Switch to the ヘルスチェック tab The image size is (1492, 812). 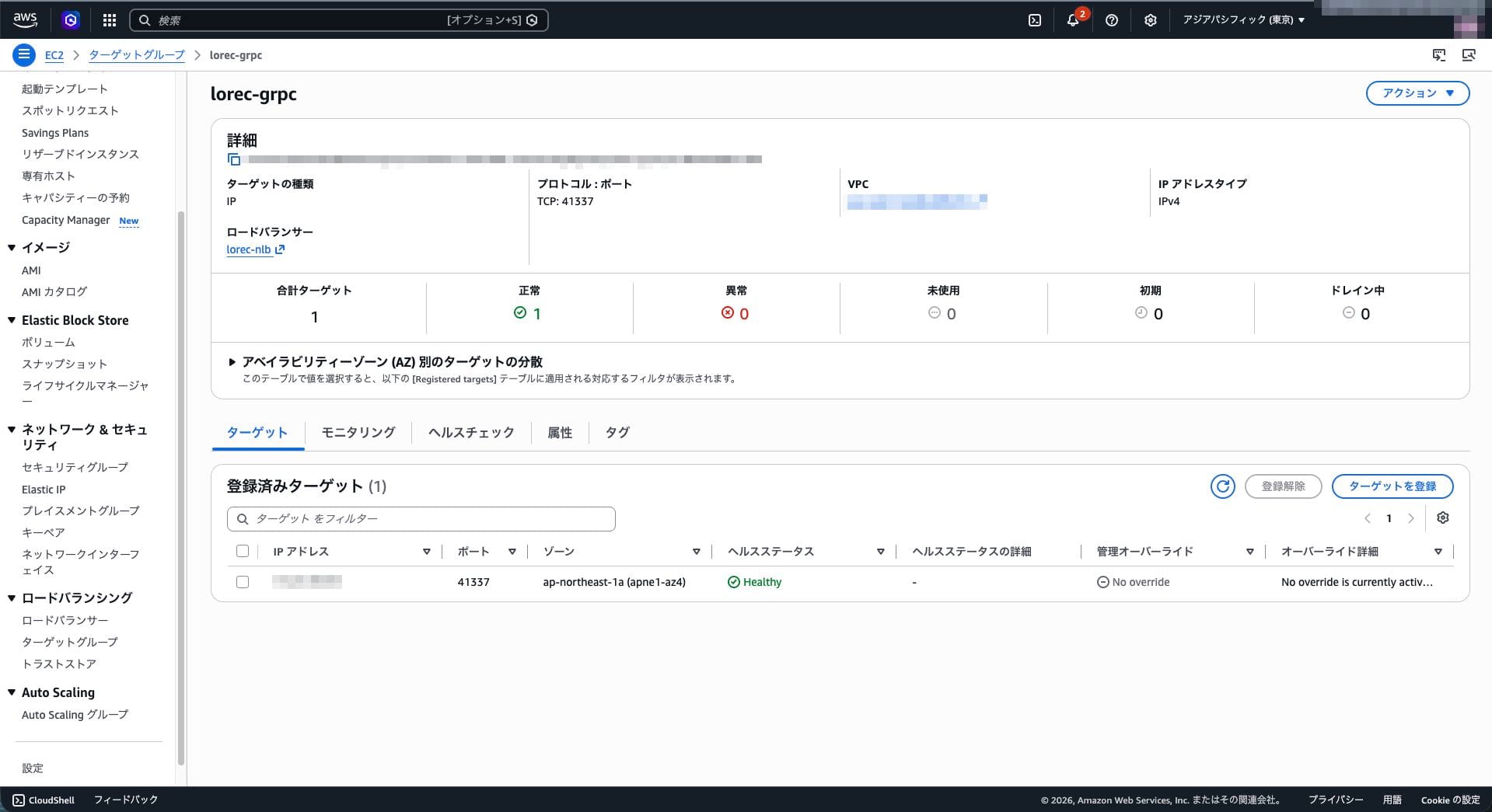point(471,433)
